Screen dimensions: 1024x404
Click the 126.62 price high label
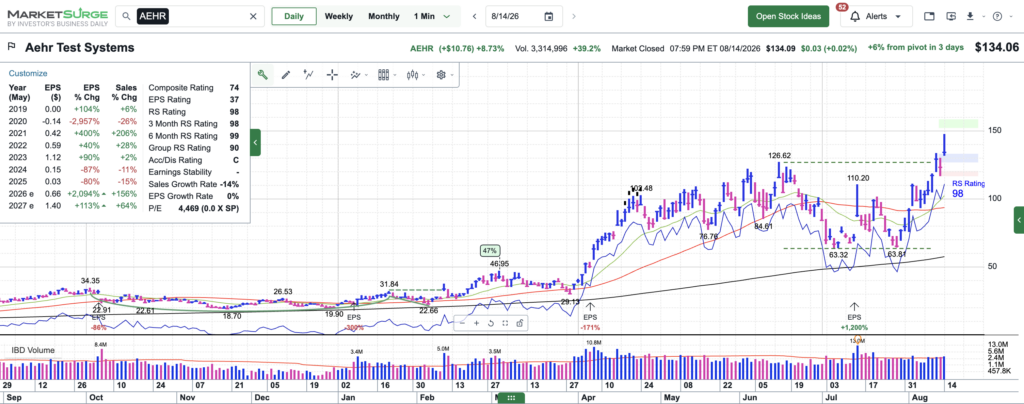pos(780,155)
